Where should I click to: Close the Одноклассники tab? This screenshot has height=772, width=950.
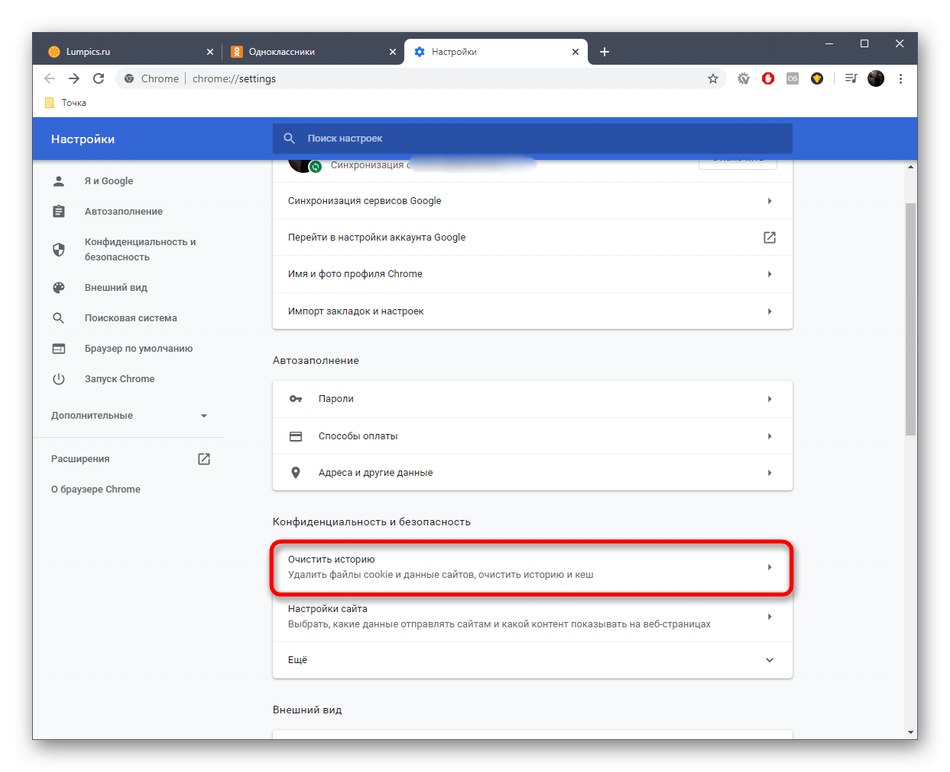(x=393, y=52)
